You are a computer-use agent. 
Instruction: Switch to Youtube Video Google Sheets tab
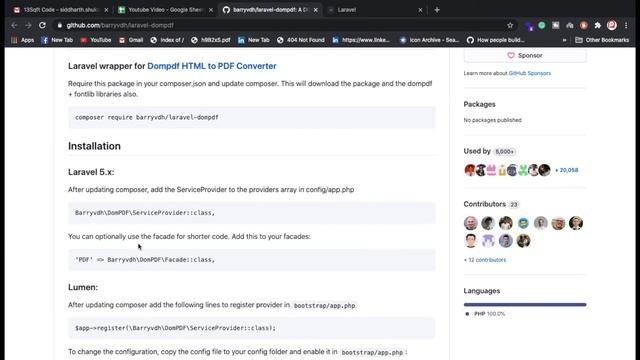[165, 10]
